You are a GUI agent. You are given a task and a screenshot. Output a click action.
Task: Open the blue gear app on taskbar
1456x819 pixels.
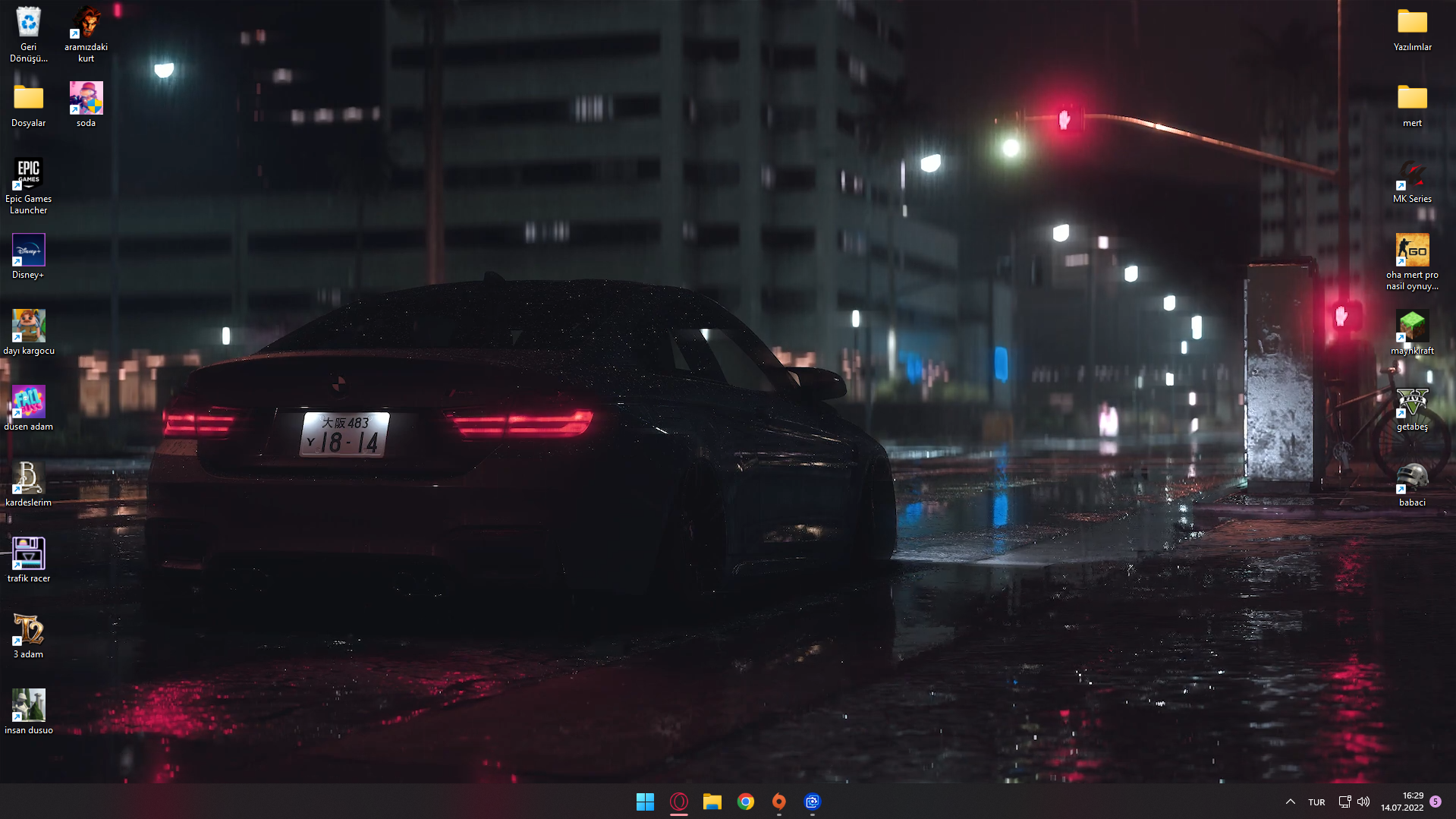point(812,802)
